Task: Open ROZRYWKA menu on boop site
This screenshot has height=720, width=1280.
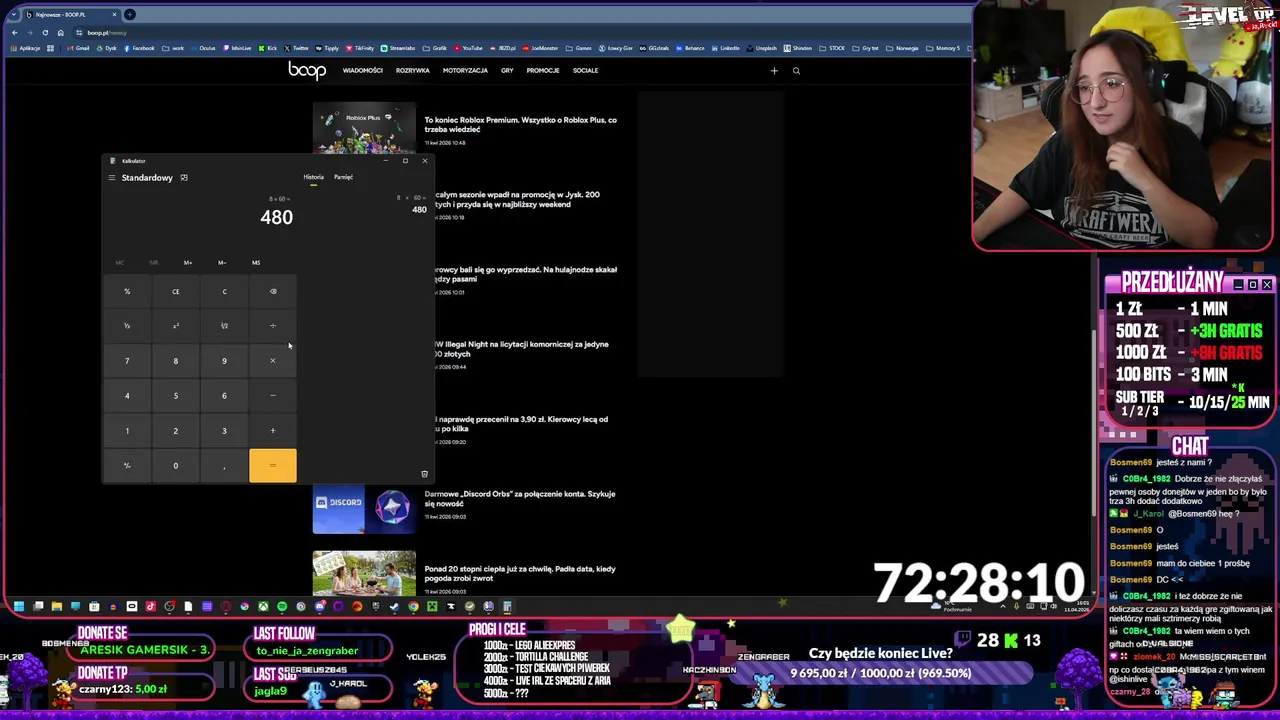Action: (x=413, y=71)
